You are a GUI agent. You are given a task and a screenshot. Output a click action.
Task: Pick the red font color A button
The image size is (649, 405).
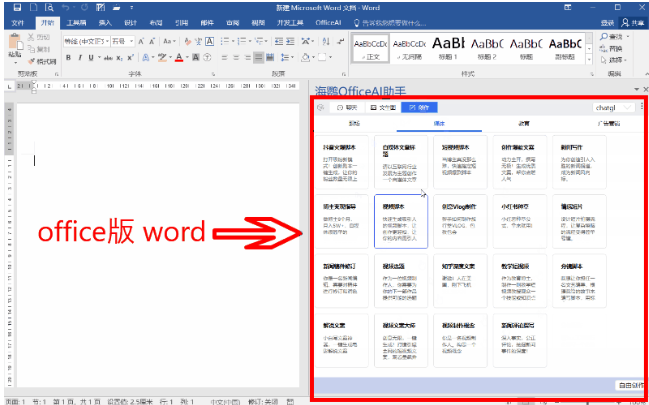click(x=179, y=57)
